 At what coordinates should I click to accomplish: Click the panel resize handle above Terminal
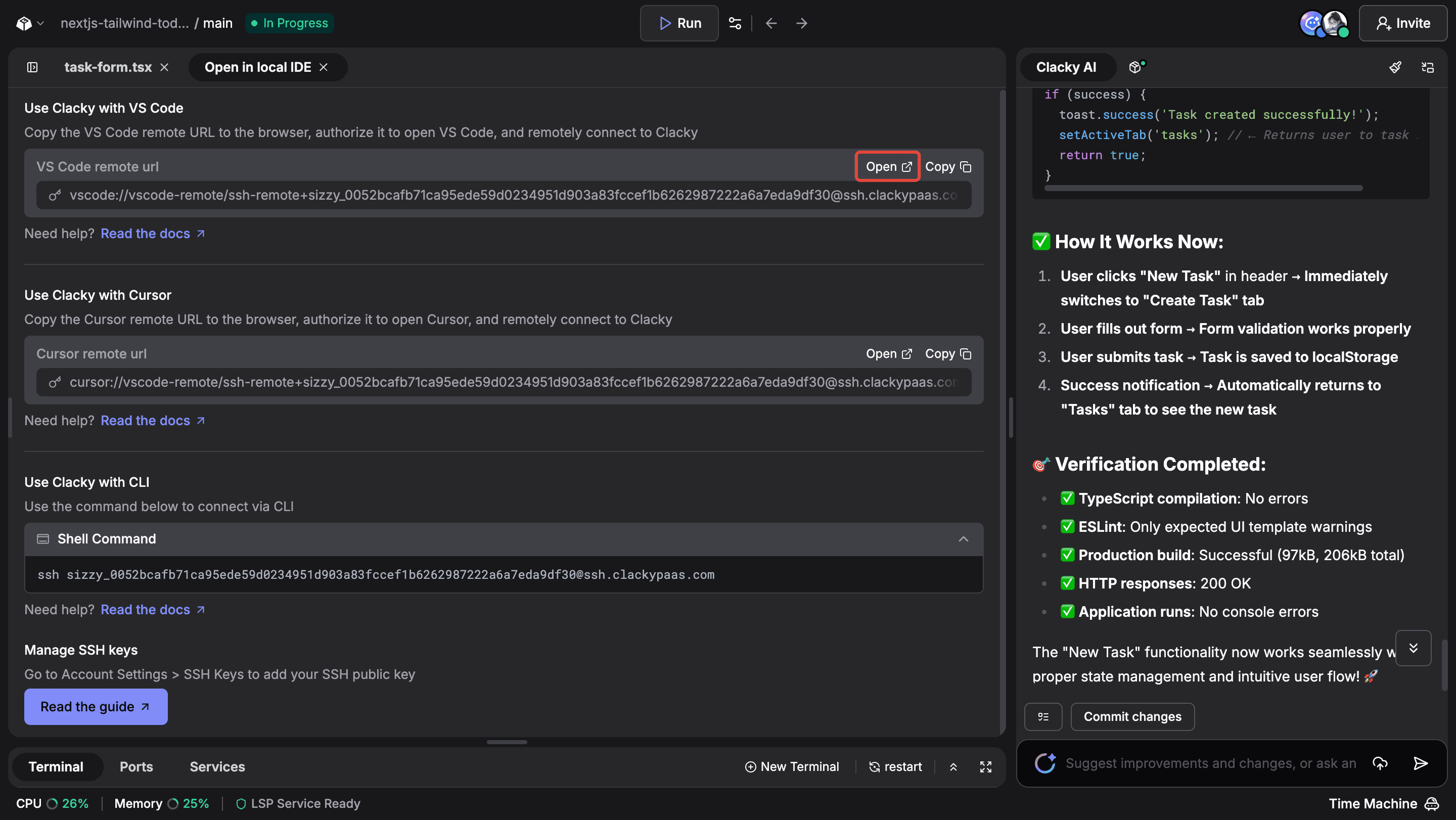[x=507, y=742]
